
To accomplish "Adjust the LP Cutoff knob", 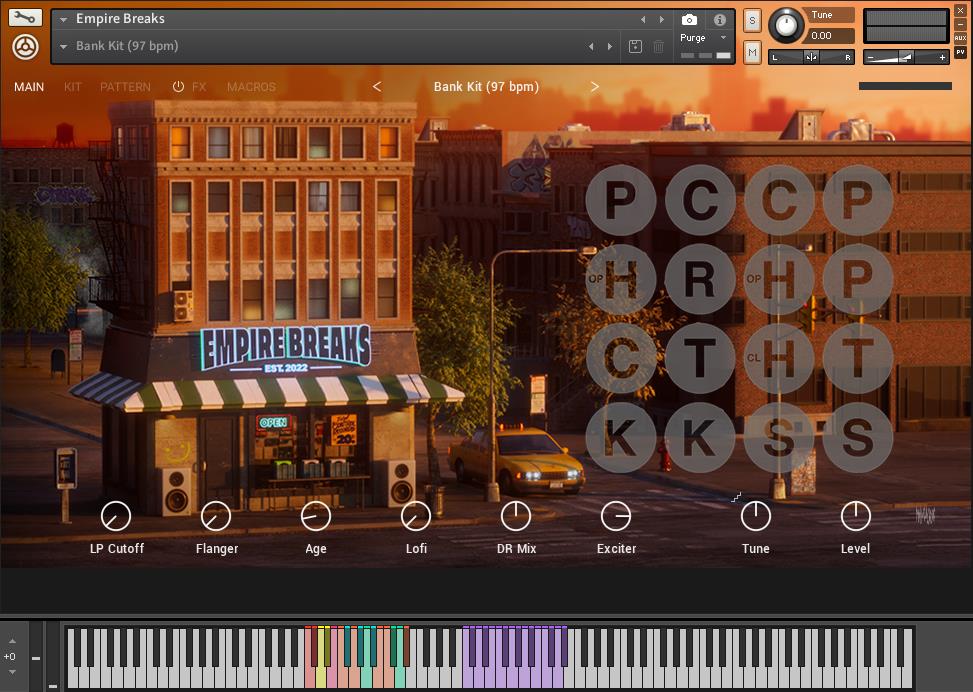I will tap(116, 516).
